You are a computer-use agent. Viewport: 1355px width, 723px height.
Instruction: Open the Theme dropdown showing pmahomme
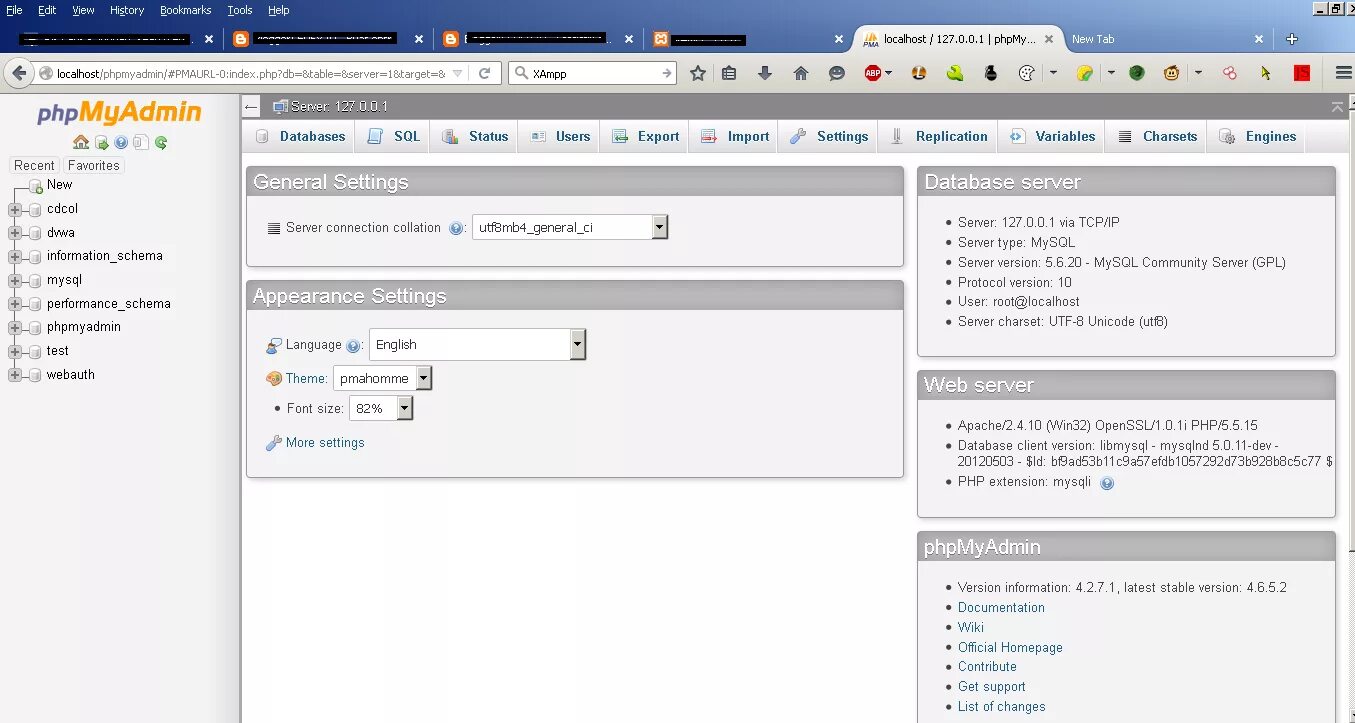(383, 379)
